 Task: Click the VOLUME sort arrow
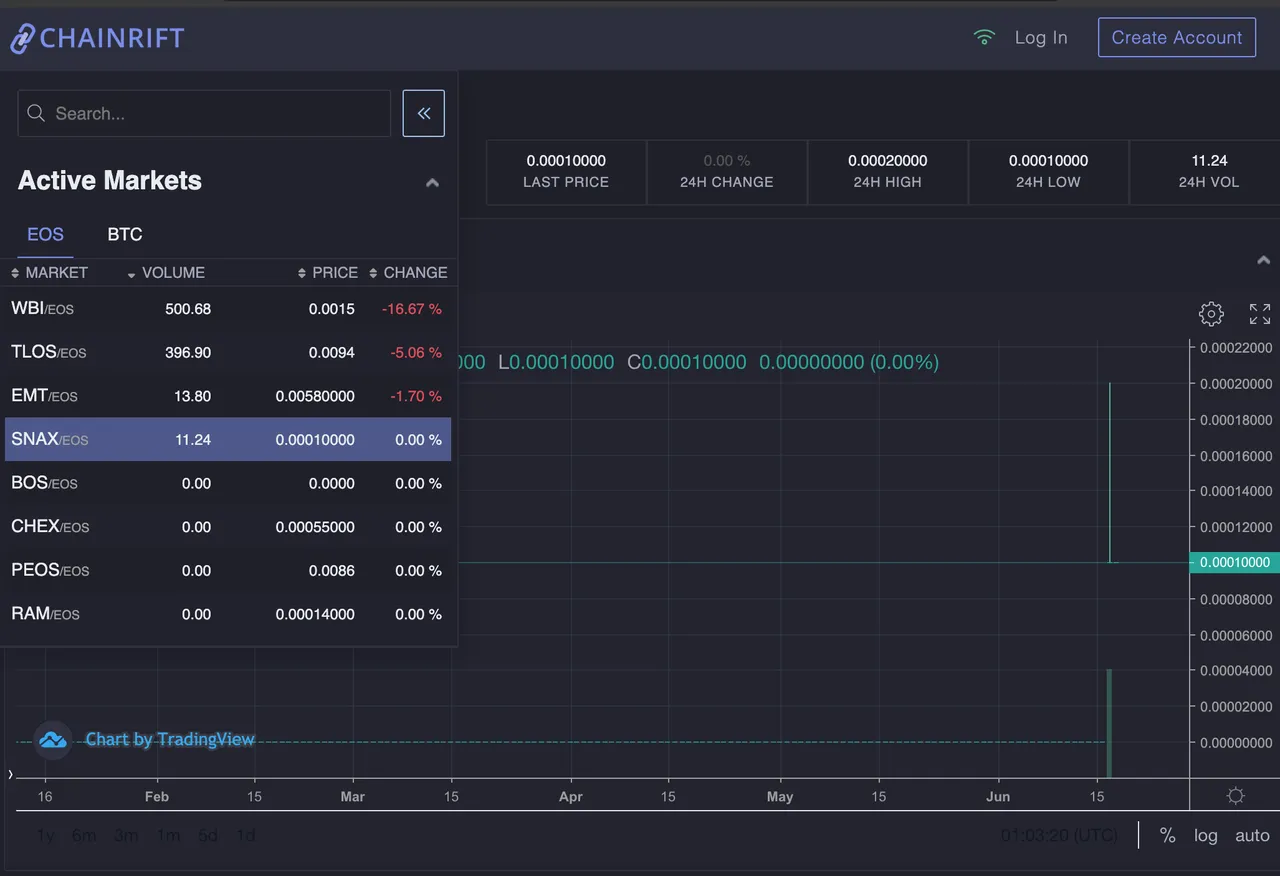tap(131, 273)
